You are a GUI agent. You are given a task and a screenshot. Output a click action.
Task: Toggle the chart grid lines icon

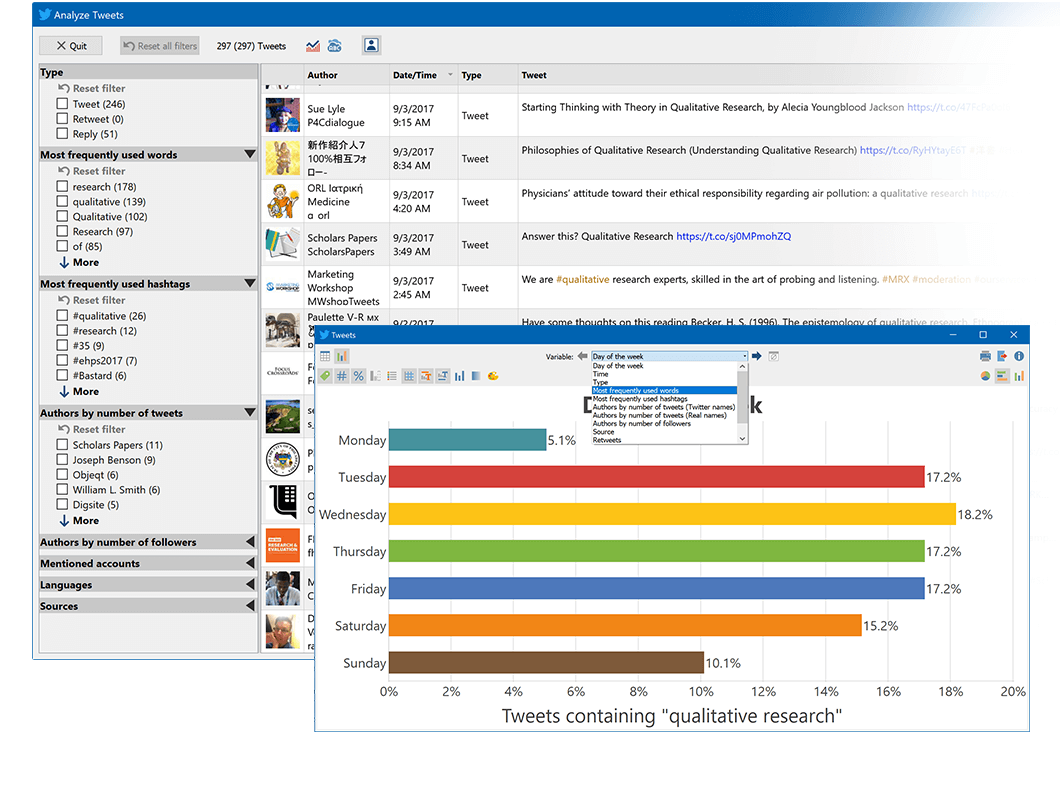point(409,376)
